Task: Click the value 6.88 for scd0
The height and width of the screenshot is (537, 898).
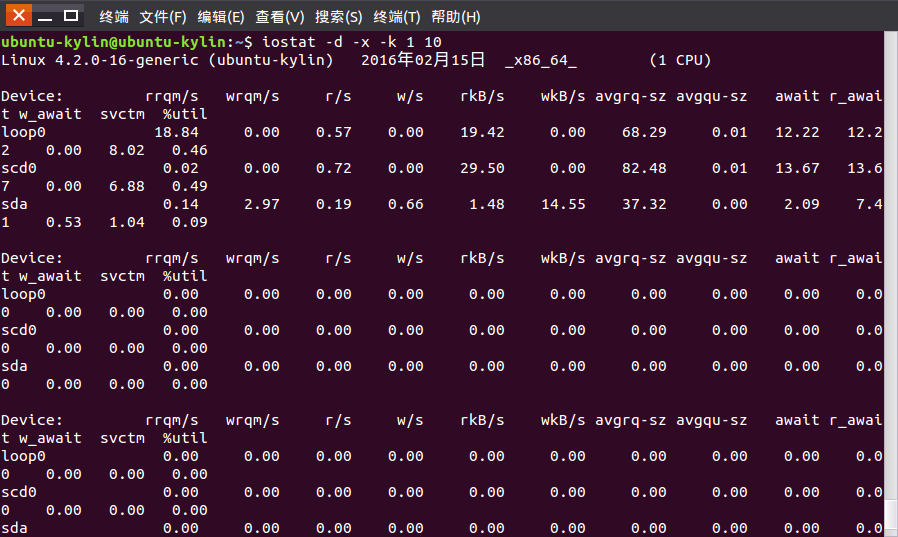Action: [x=127, y=186]
